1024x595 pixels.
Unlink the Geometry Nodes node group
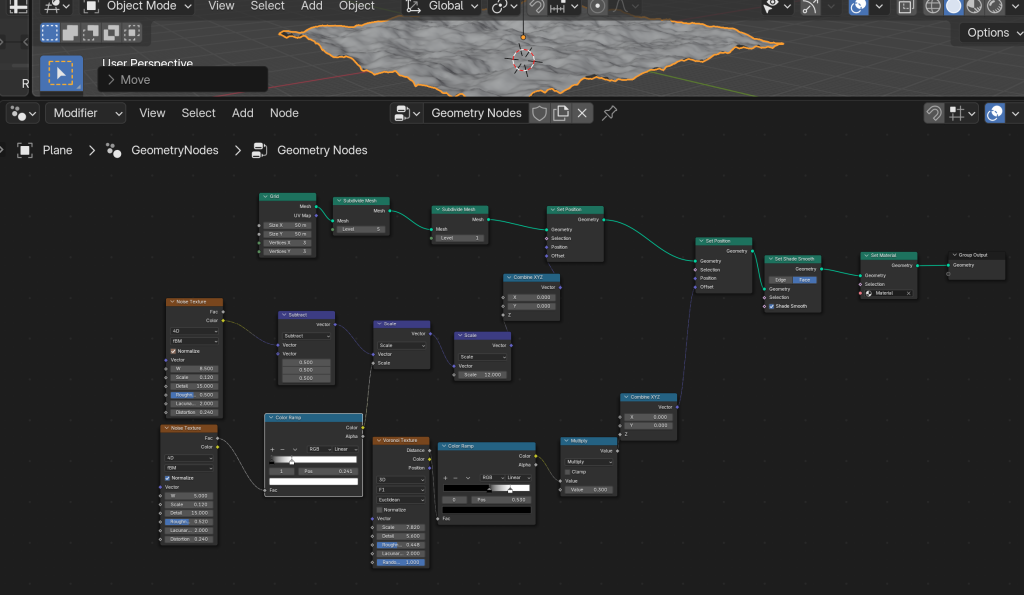click(583, 113)
